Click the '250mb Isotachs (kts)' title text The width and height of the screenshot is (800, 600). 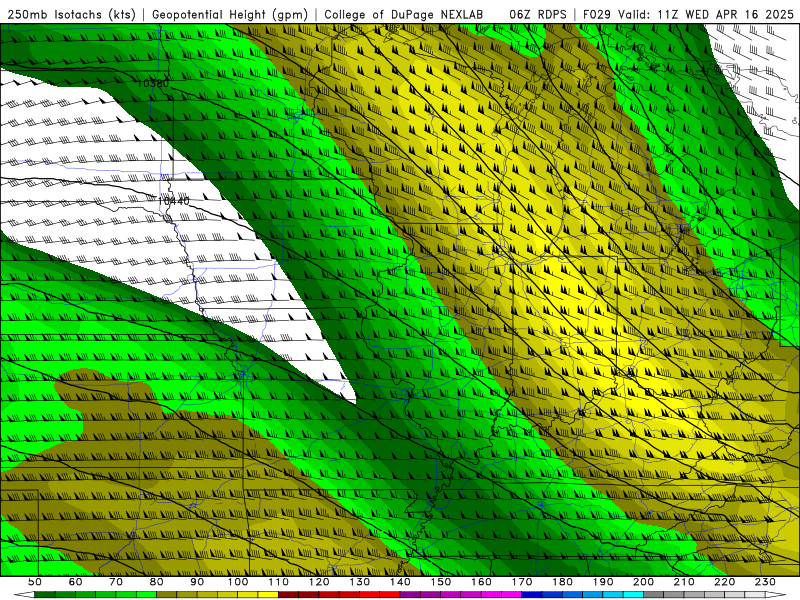[x=71, y=14]
